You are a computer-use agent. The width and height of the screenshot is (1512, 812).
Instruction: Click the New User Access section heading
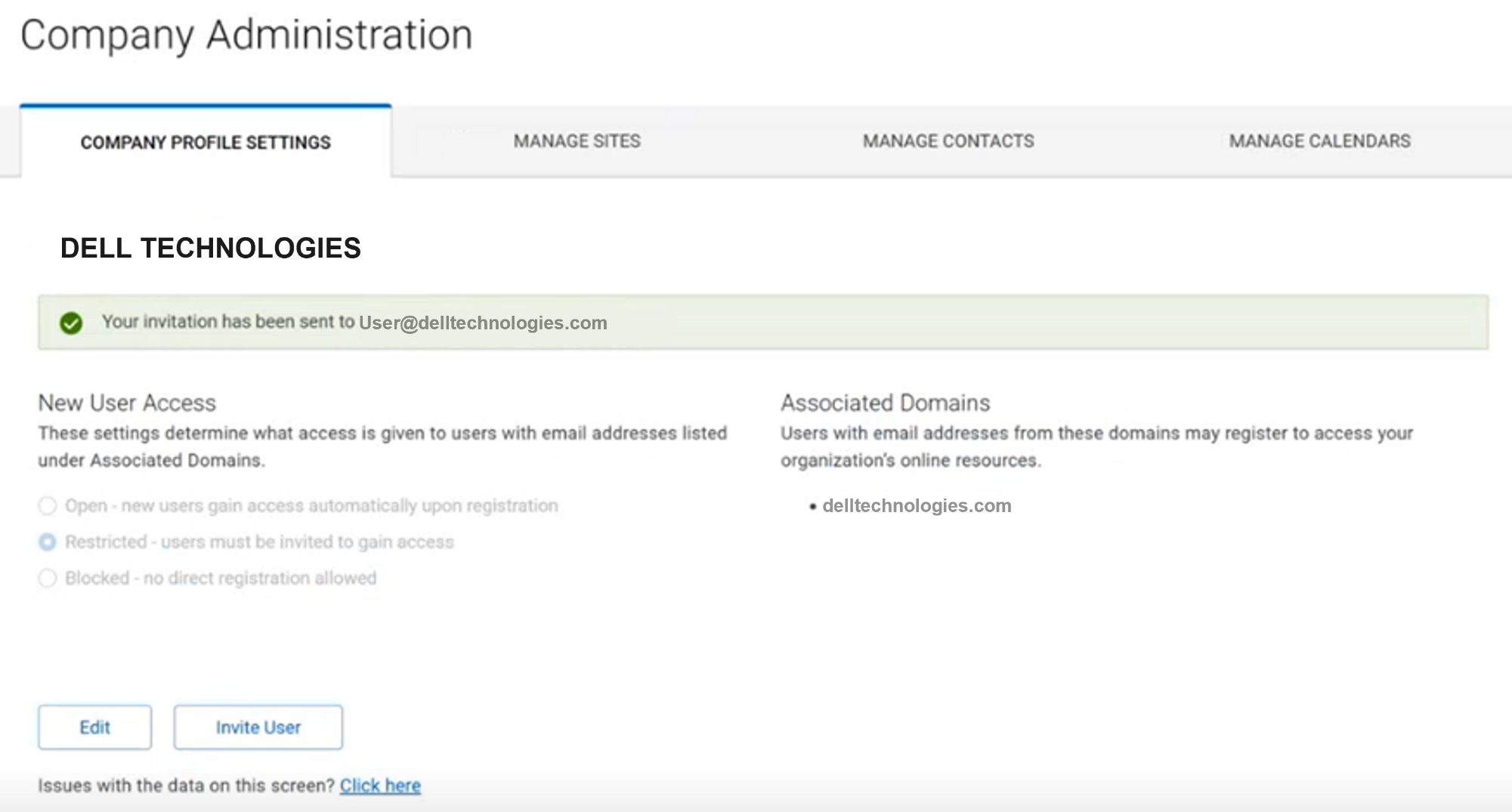click(127, 403)
